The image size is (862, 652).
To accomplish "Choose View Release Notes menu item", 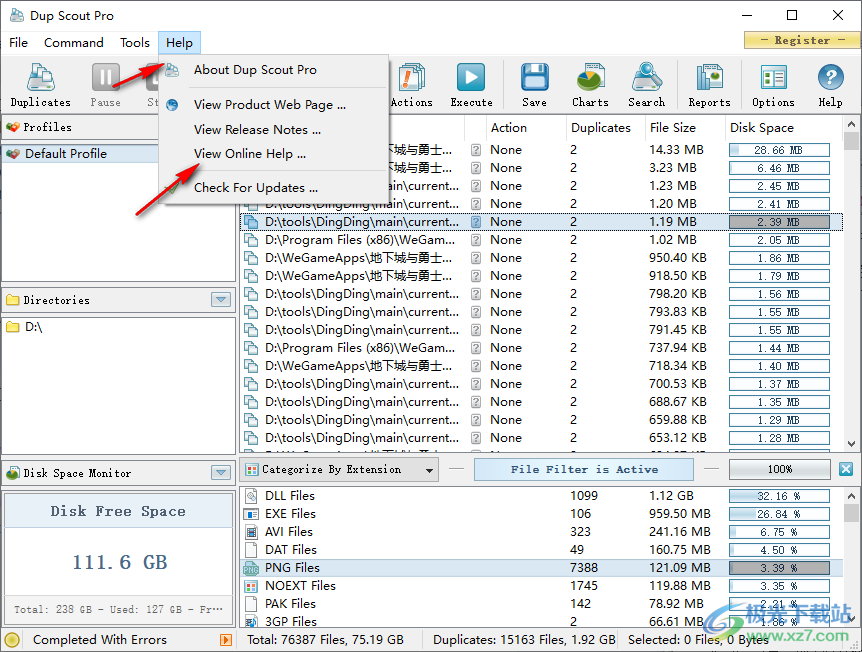I will coord(274,130).
